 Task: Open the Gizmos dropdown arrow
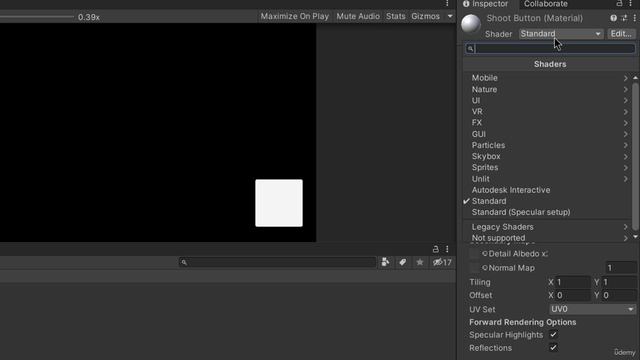tap(450, 16)
